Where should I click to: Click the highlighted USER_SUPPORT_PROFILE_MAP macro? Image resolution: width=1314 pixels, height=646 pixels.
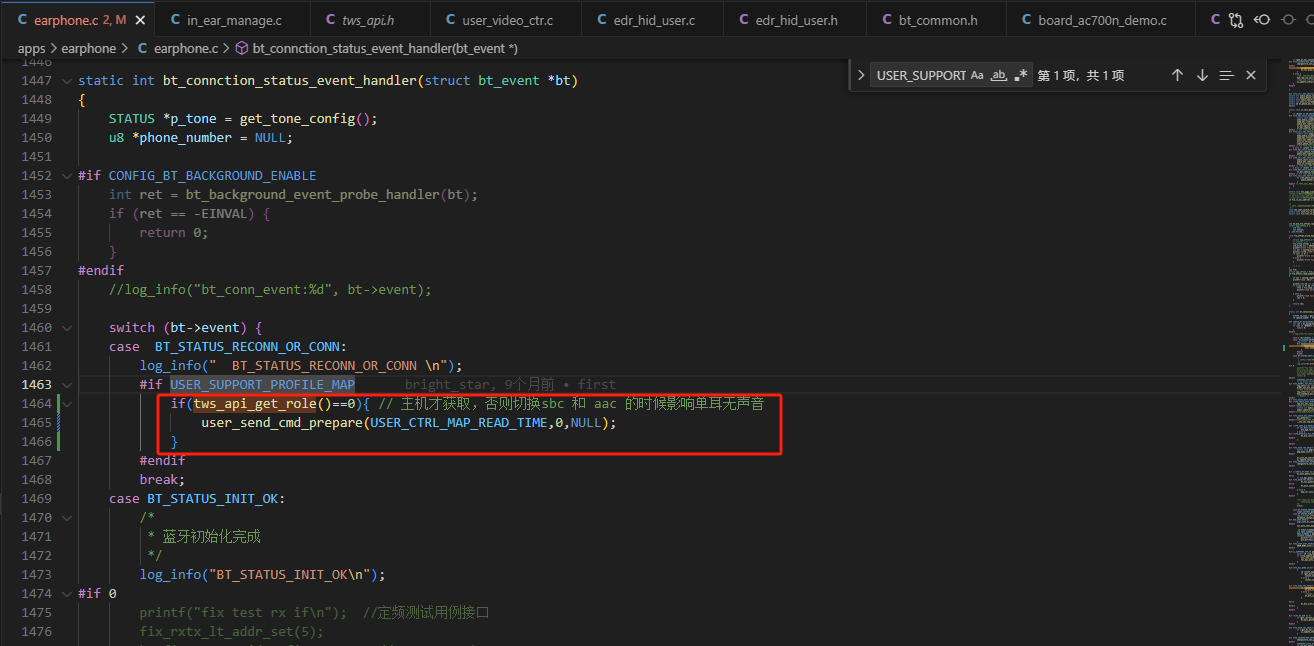(x=262, y=385)
